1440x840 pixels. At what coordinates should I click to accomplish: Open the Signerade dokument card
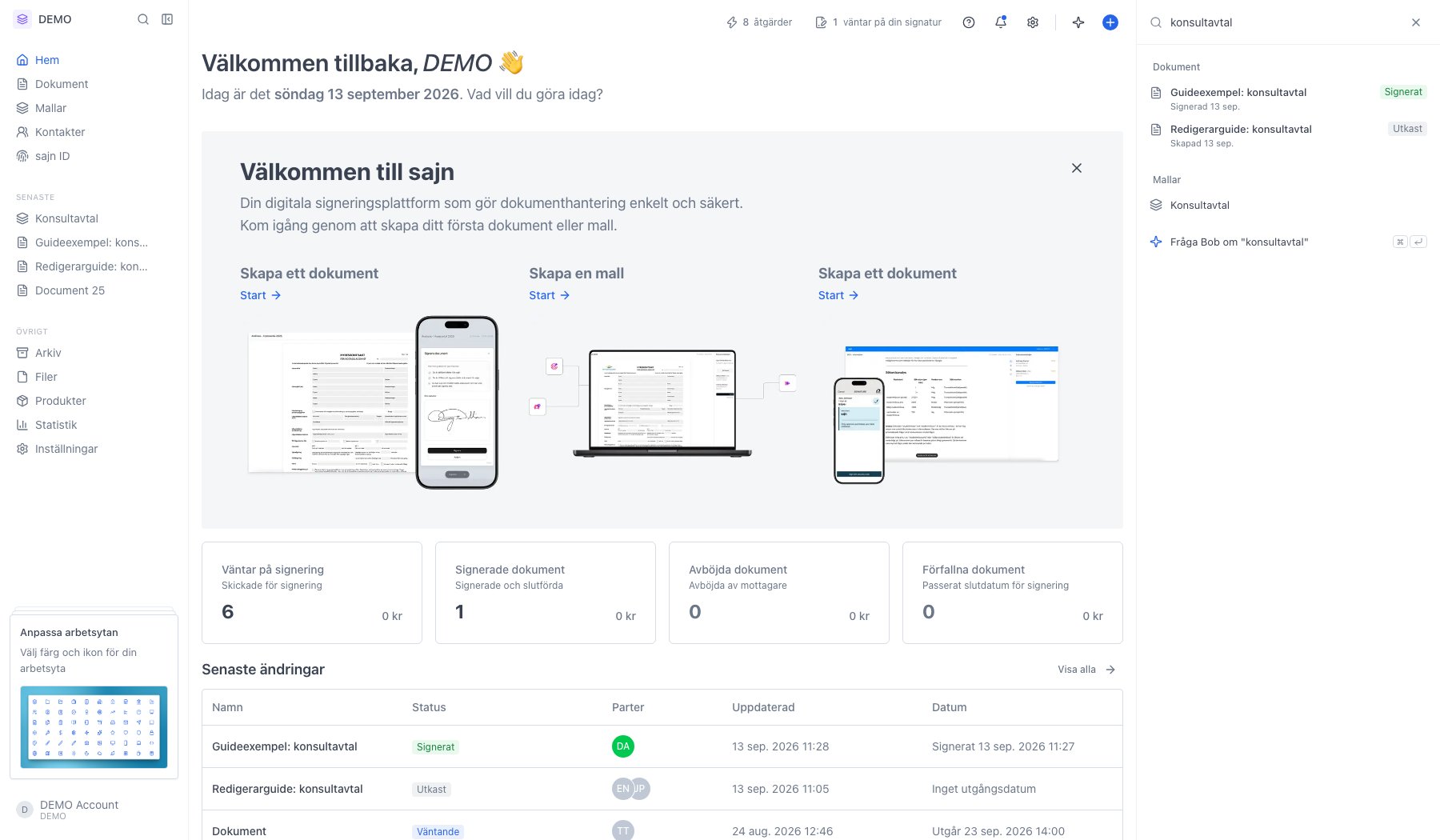coord(546,593)
